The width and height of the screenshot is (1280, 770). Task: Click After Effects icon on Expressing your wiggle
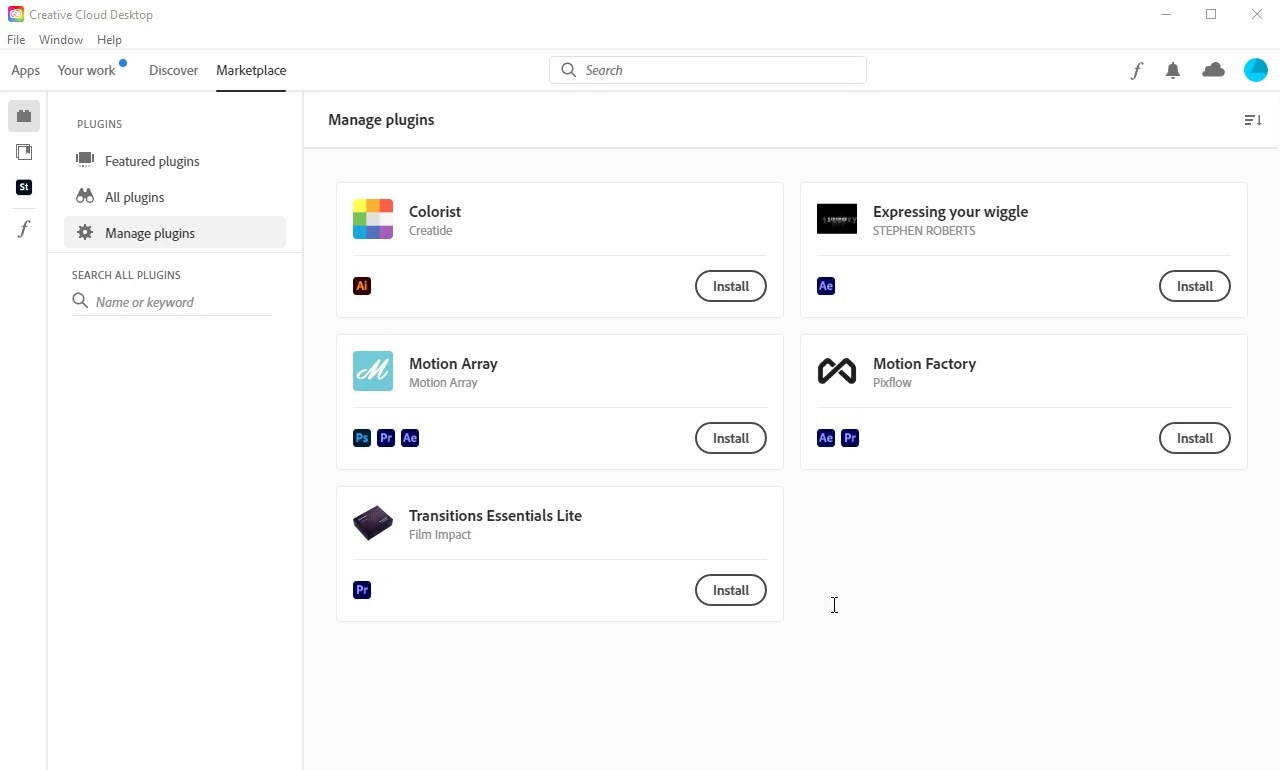(x=826, y=286)
